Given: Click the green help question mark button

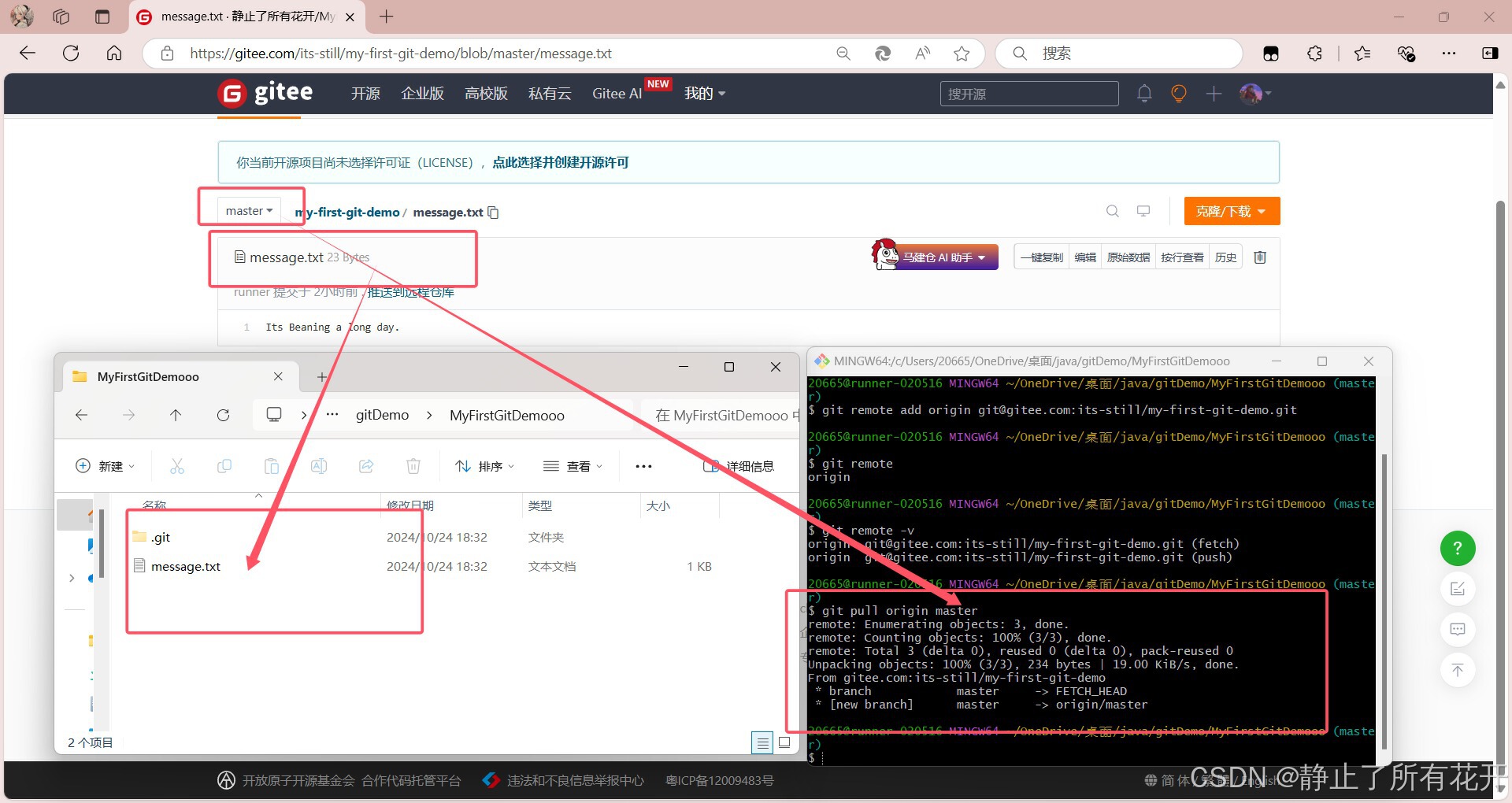Looking at the screenshot, I should click(1457, 549).
